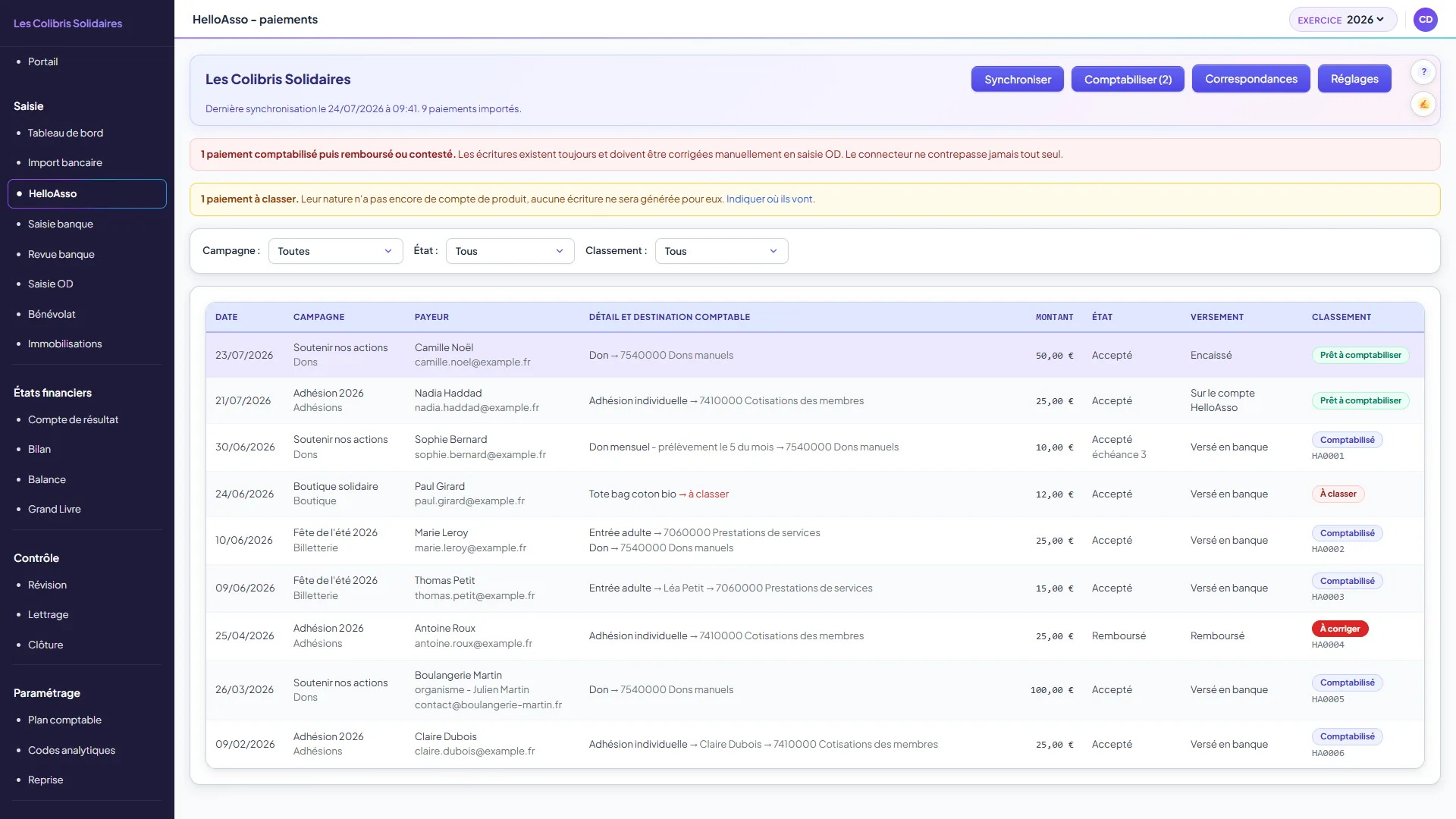Open Compte de résultat in the sidebar
The height and width of the screenshot is (819, 1456).
(x=73, y=419)
